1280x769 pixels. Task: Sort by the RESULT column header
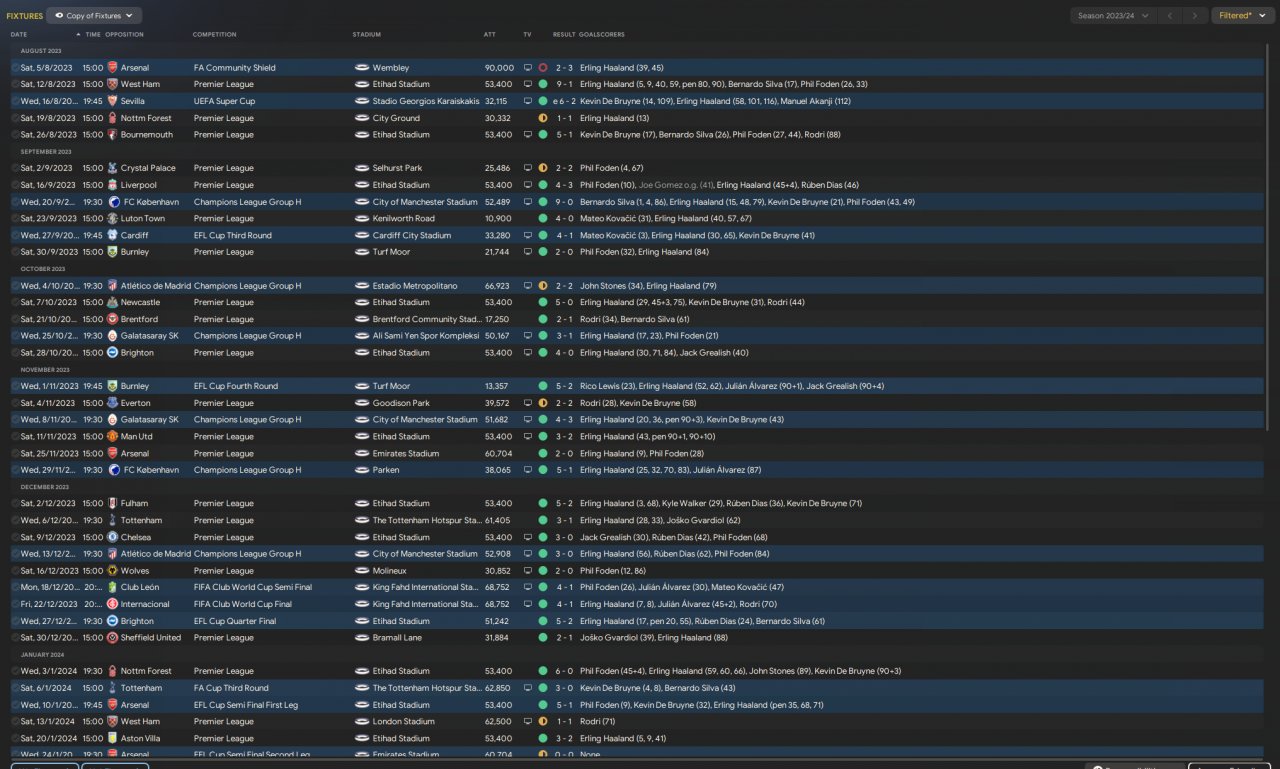point(564,34)
